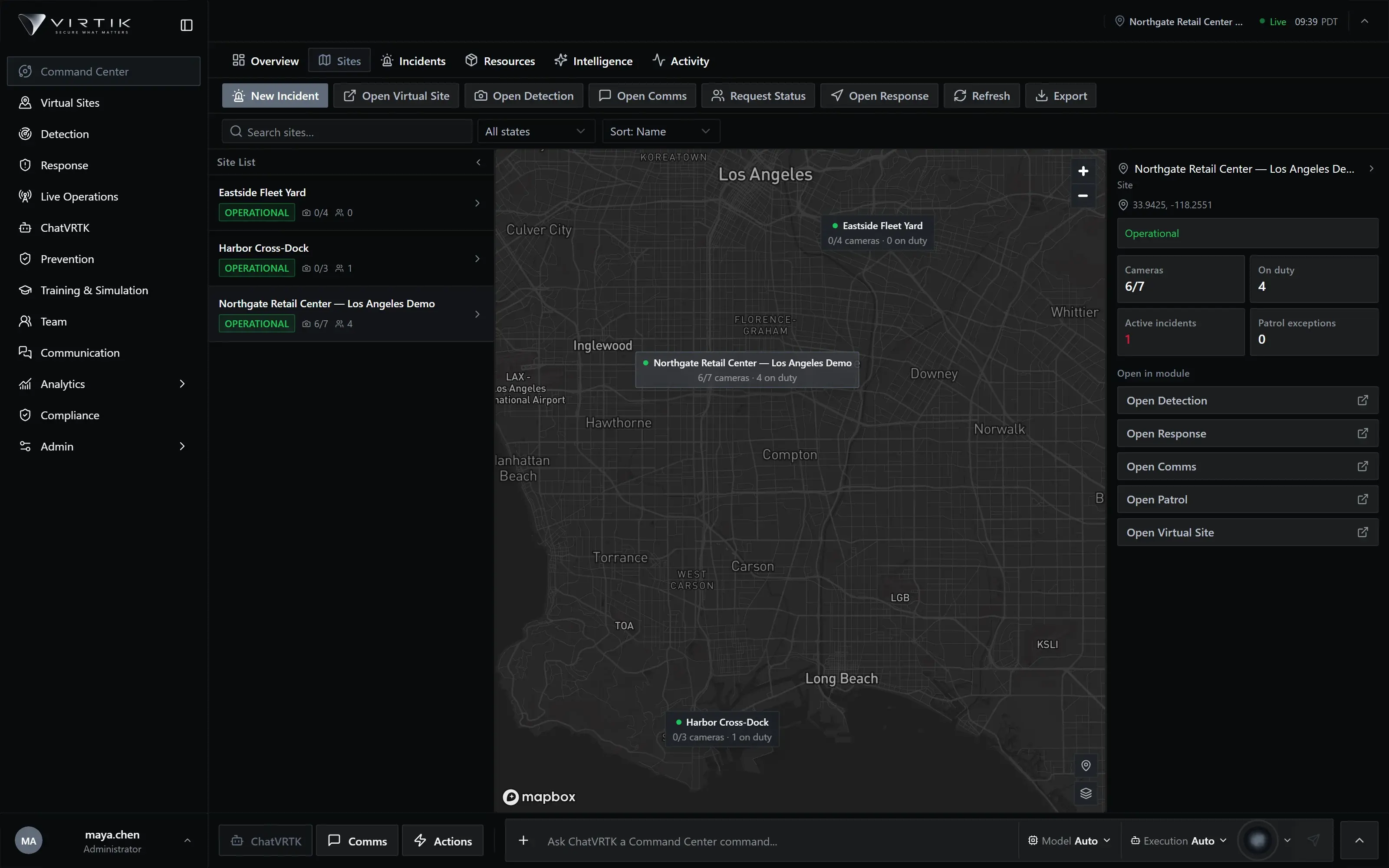Click the Request Status button
1389x868 pixels.
758,96
